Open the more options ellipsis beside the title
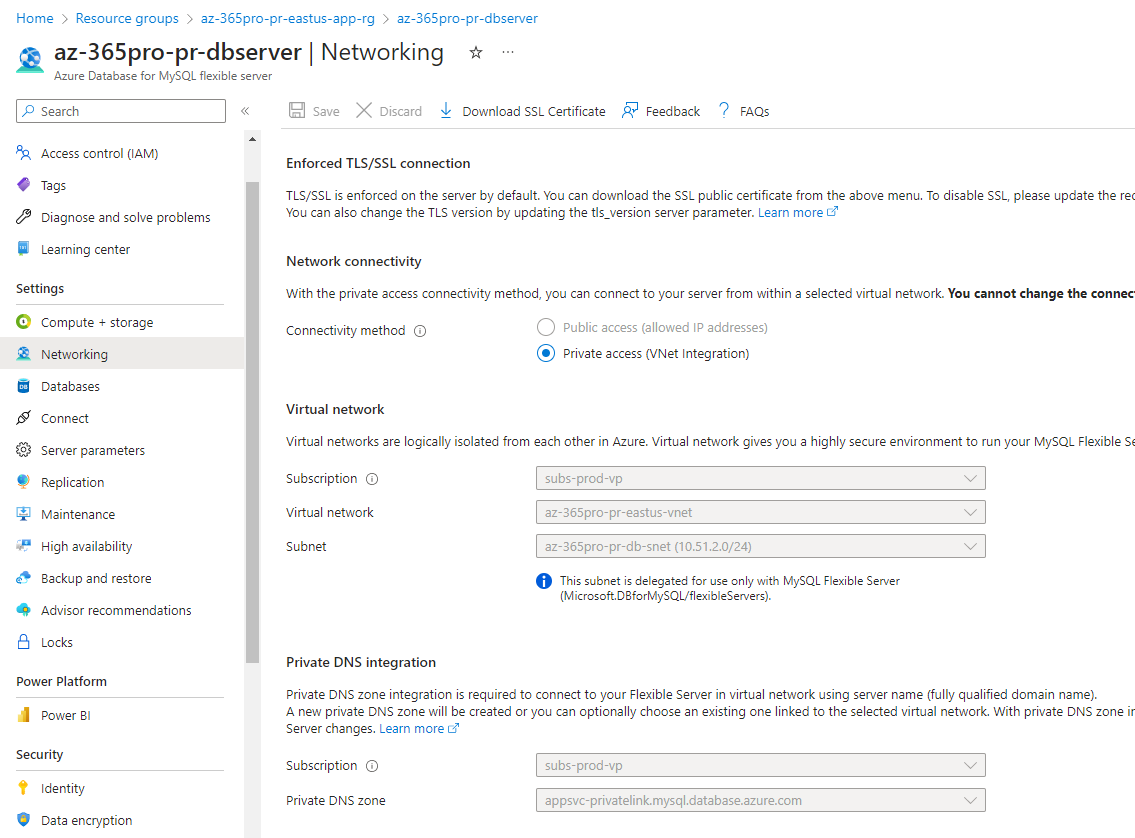Screen dimensions: 1135x838 click(x=508, y=52)
